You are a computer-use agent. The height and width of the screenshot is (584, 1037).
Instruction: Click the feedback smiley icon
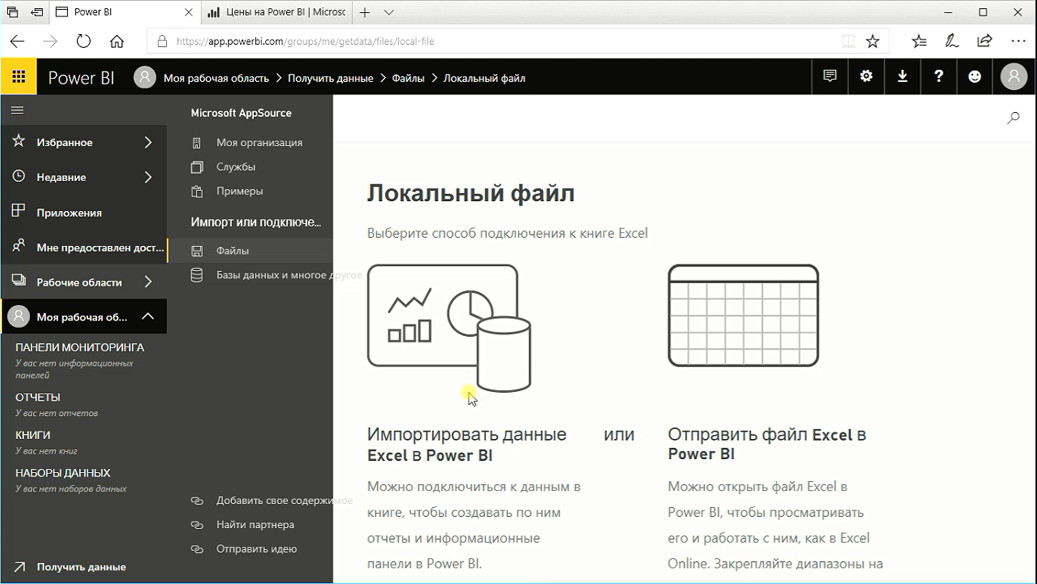coord(975,77)
